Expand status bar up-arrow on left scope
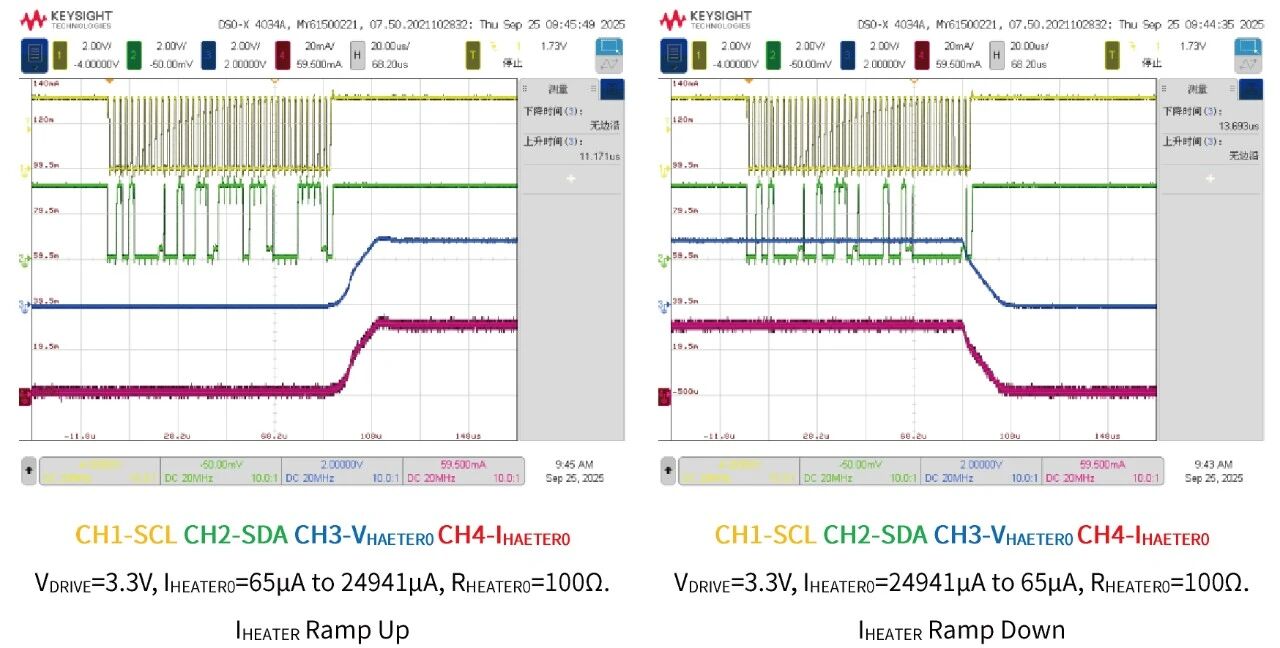1280x648 pixels. [x=28, y=467]
